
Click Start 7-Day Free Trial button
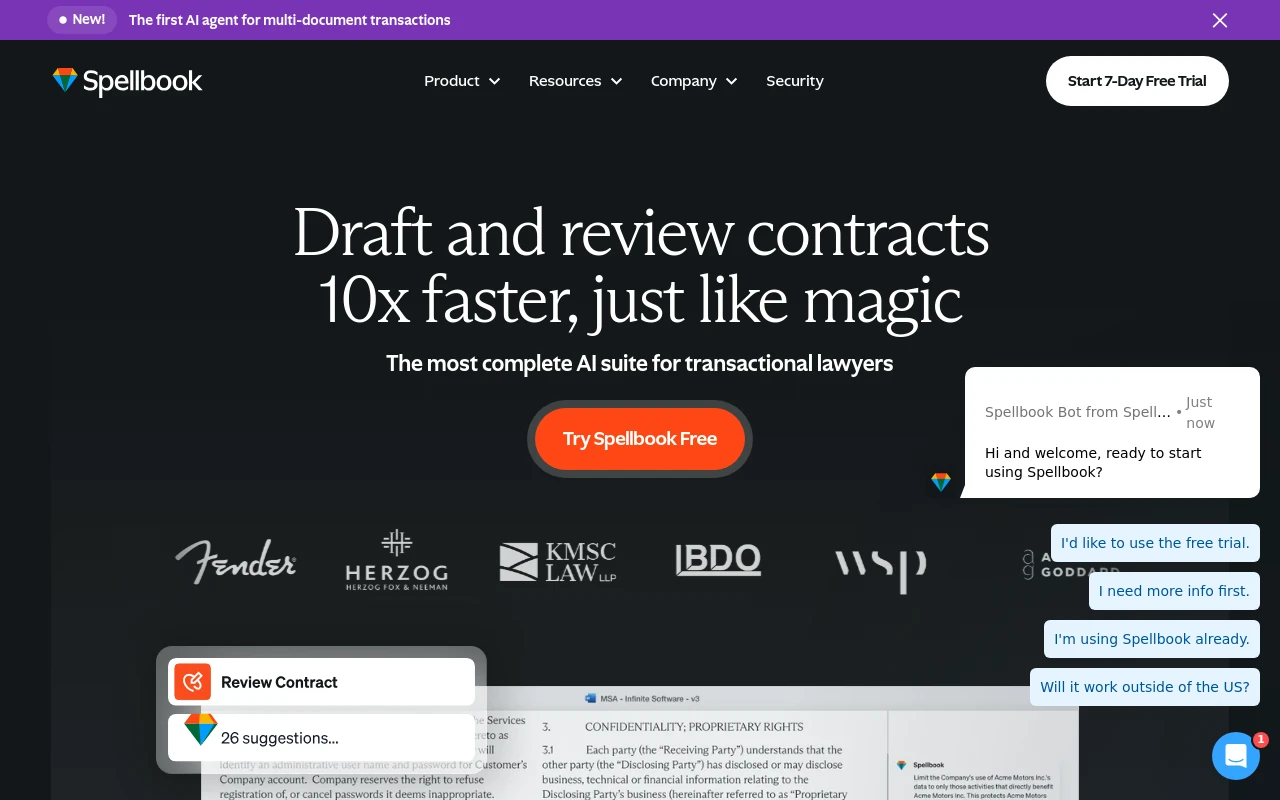(x=1137, y=81)
